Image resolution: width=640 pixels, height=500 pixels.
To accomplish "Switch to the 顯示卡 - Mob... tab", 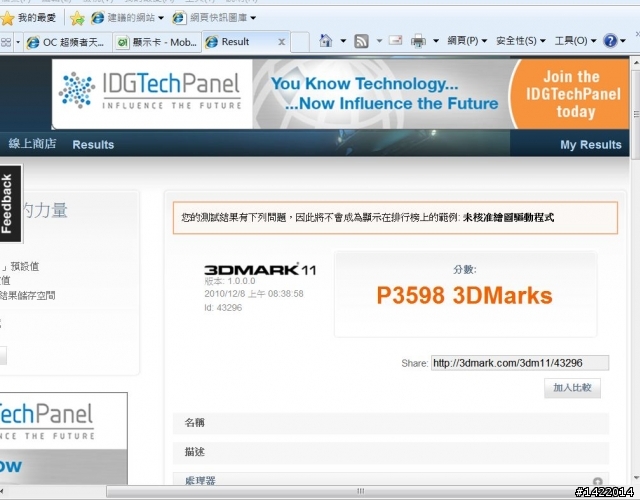I will [157, 42].
